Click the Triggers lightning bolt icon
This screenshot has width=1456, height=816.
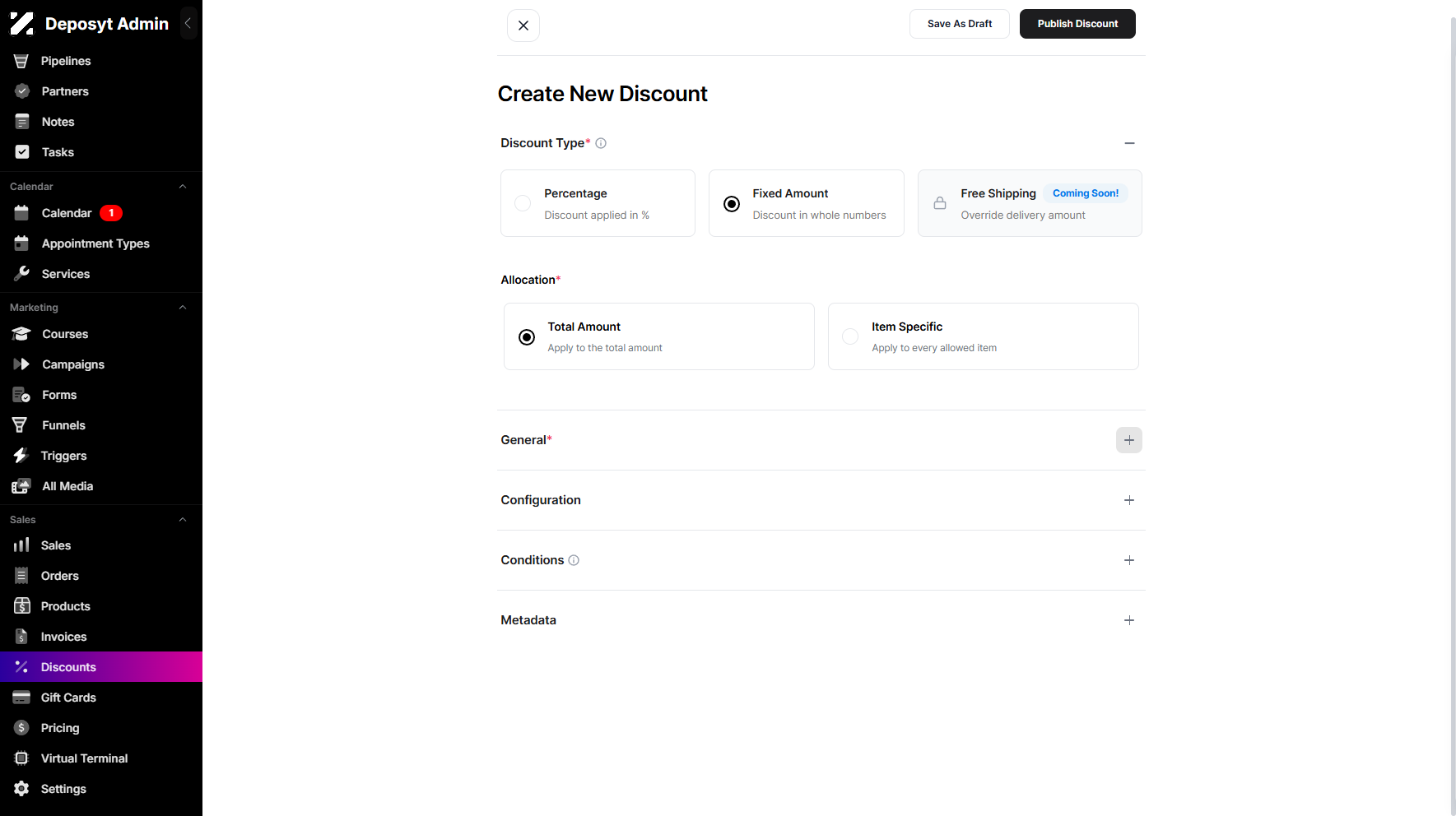21,456
